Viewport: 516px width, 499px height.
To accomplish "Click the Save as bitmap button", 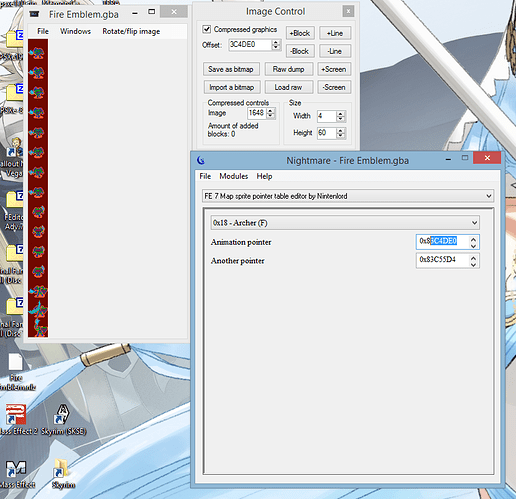I will click(231, 69).
